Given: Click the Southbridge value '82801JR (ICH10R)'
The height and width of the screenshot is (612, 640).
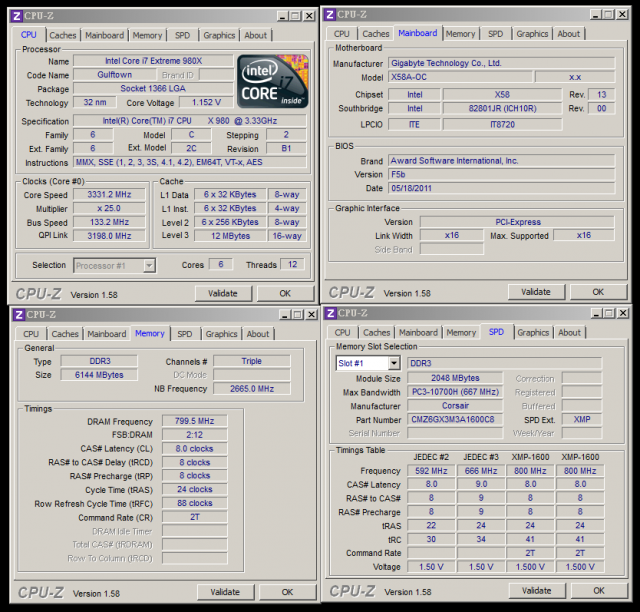Looking at the screenshot, I should 502,108.
